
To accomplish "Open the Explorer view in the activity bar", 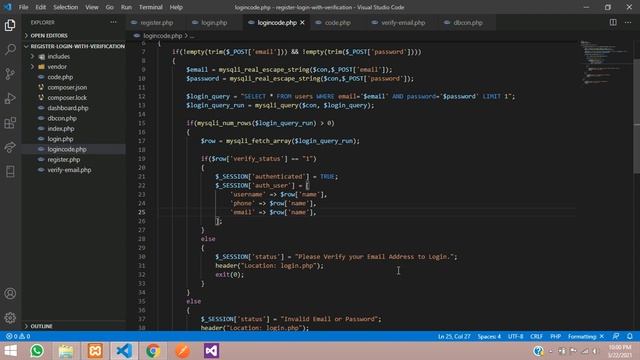I will (10, 25).
